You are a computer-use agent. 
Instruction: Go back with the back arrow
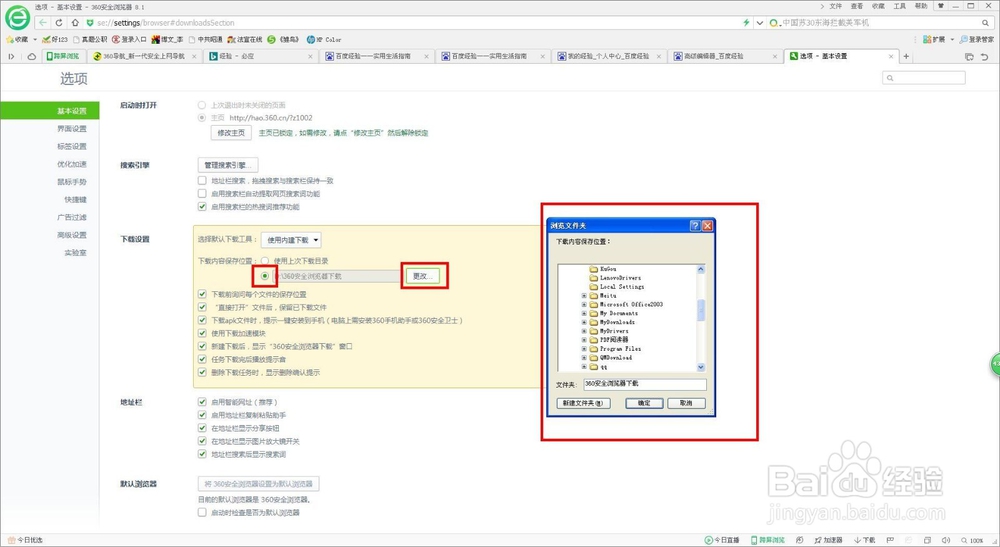43,22
